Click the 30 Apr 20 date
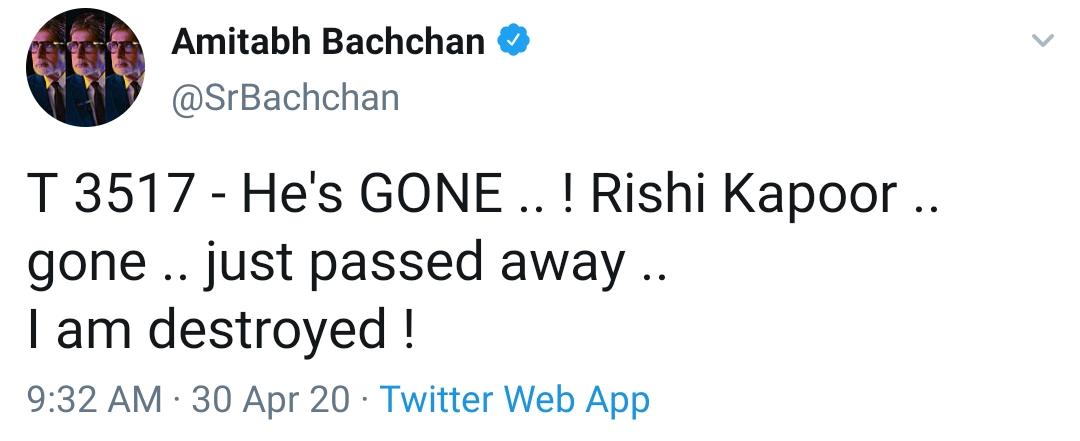1080x441 pixels. [271, 400]
